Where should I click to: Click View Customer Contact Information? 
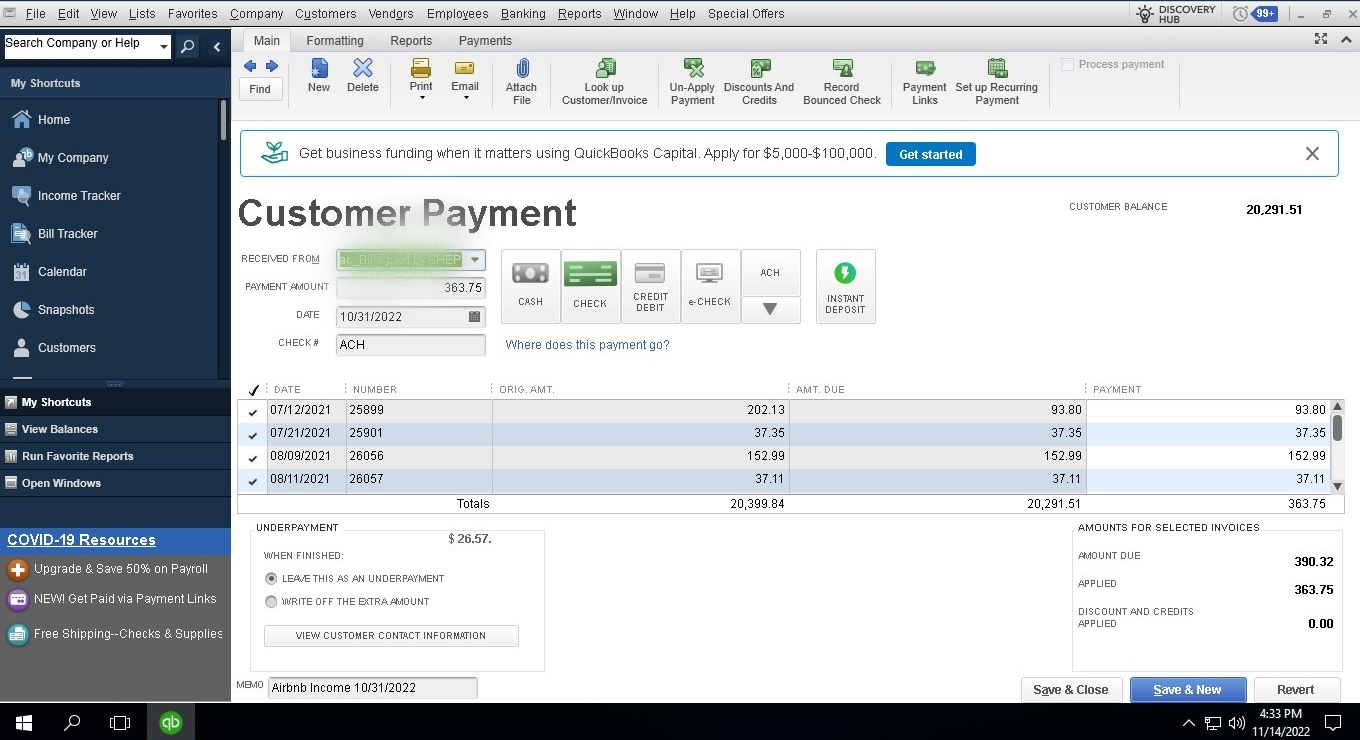pos(391,636)
